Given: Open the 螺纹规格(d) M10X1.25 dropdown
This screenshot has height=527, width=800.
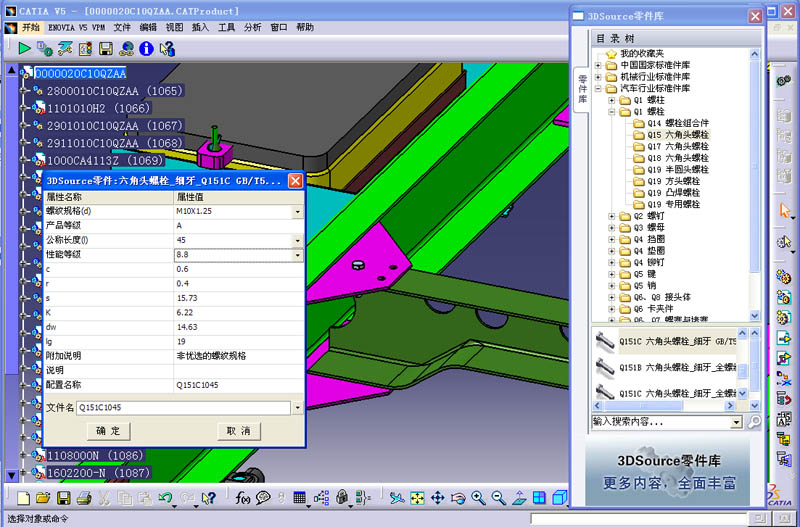Looking at the screenshot, I should pyautogui.click(x=297, y=212).
